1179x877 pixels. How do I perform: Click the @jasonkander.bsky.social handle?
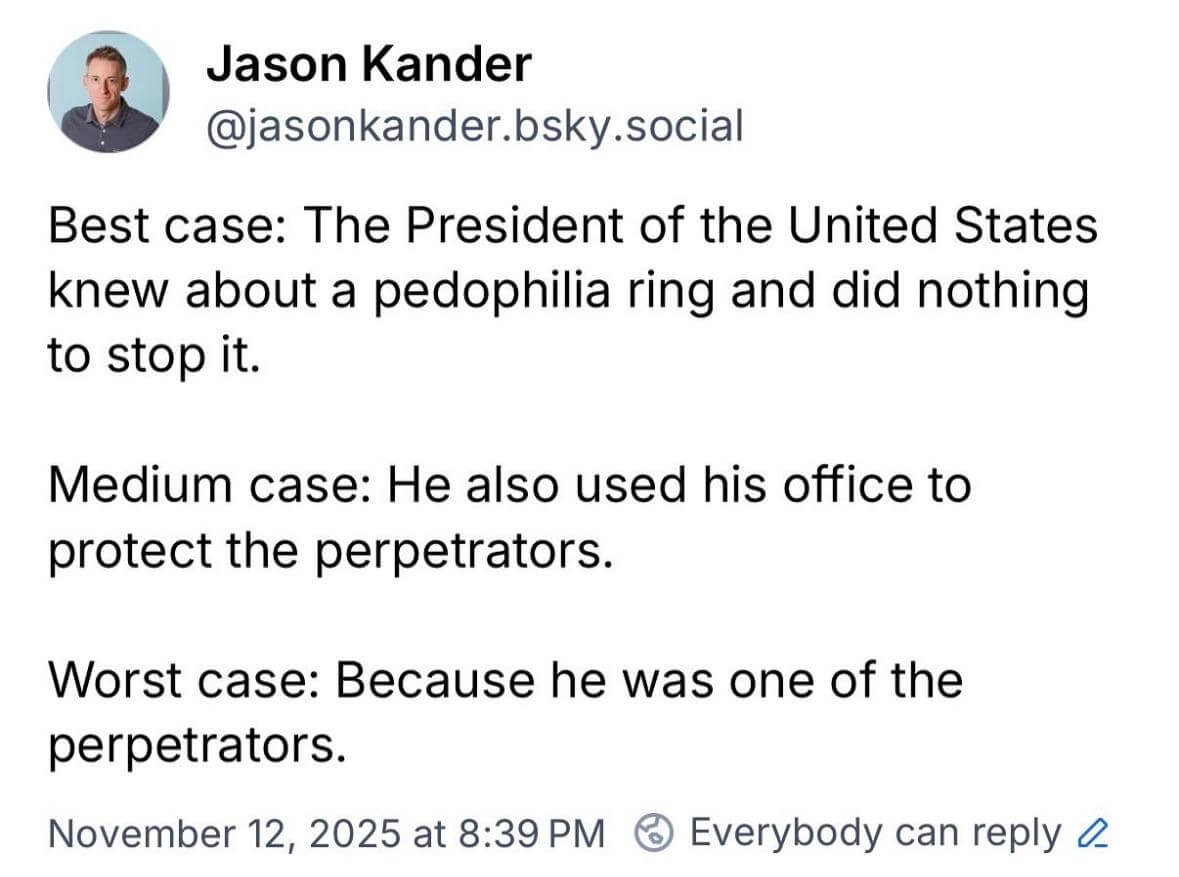tap(475, 126)
